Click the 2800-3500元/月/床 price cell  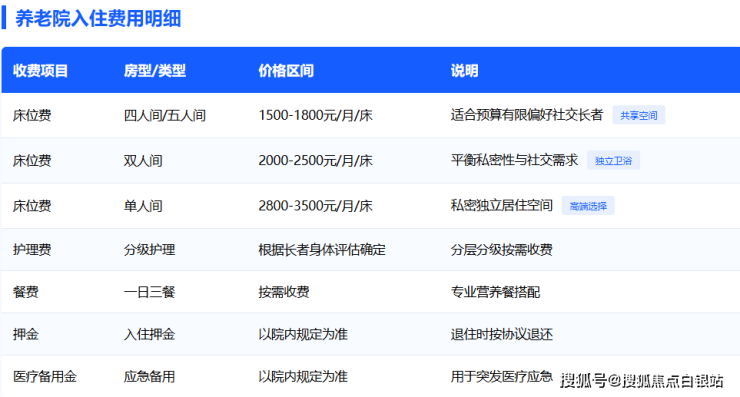315,206
